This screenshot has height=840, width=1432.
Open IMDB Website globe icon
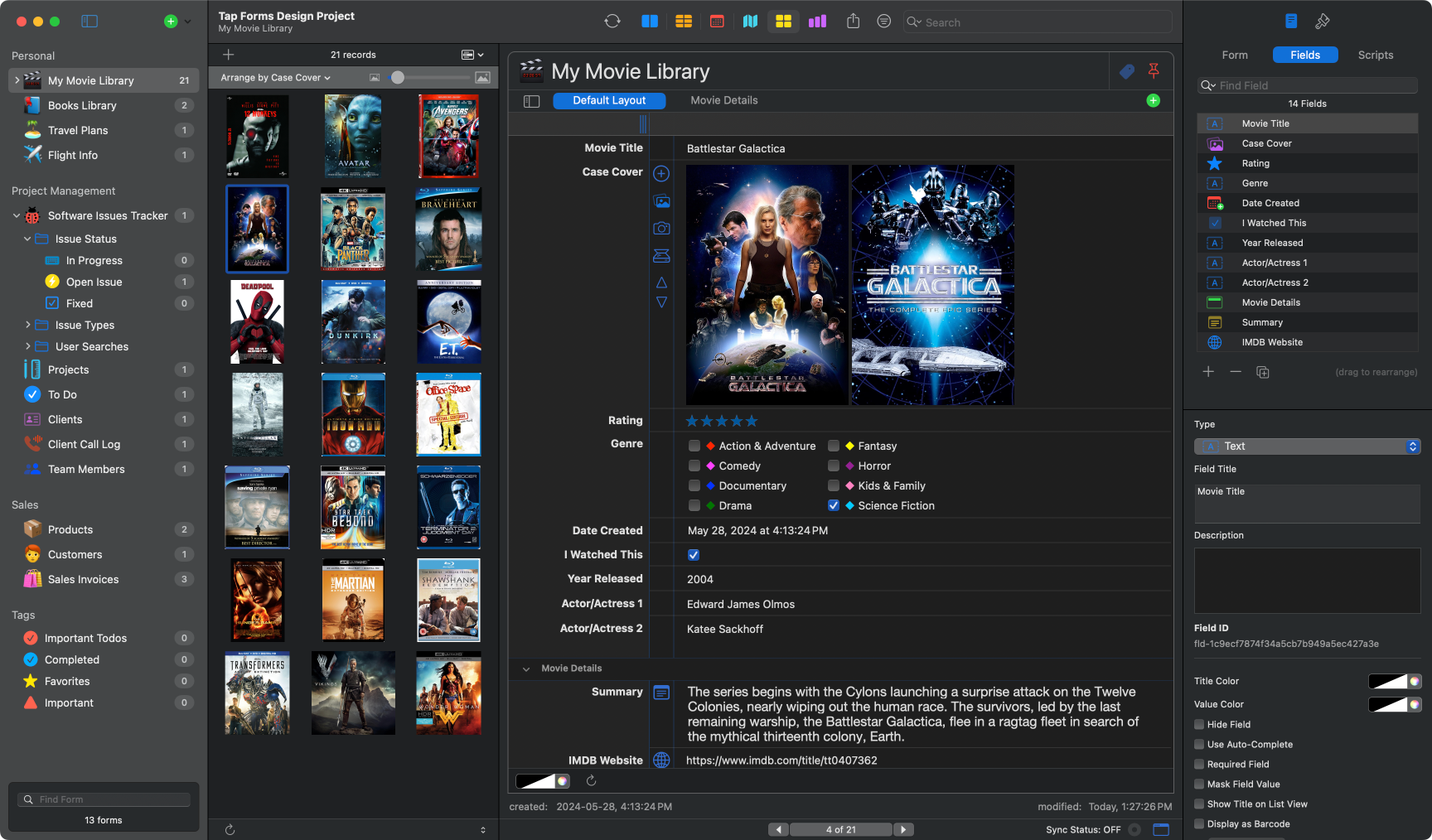661,760
